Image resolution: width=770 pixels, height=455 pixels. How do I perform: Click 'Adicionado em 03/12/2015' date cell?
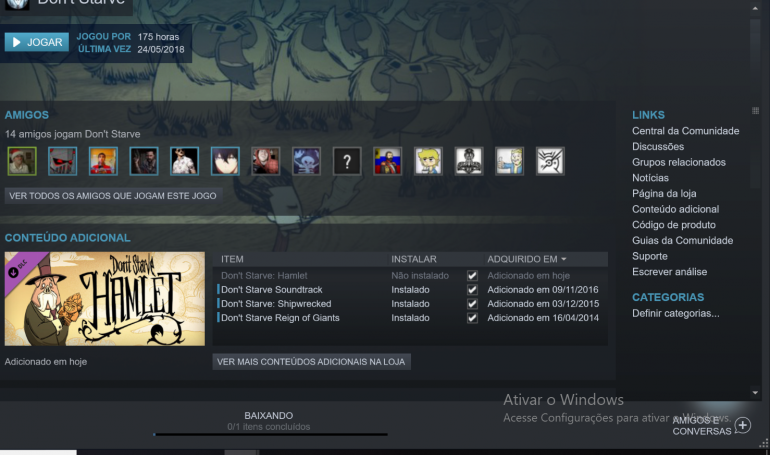(x=543, y=304)
